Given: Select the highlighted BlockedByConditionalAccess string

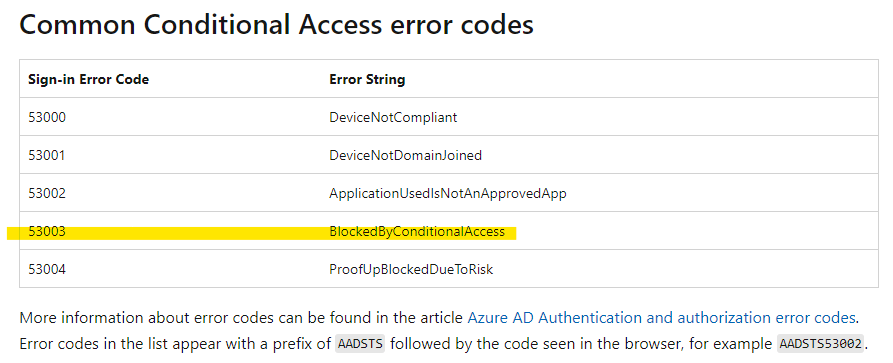Looking at the screenshot, I should [x=417, y=231].
